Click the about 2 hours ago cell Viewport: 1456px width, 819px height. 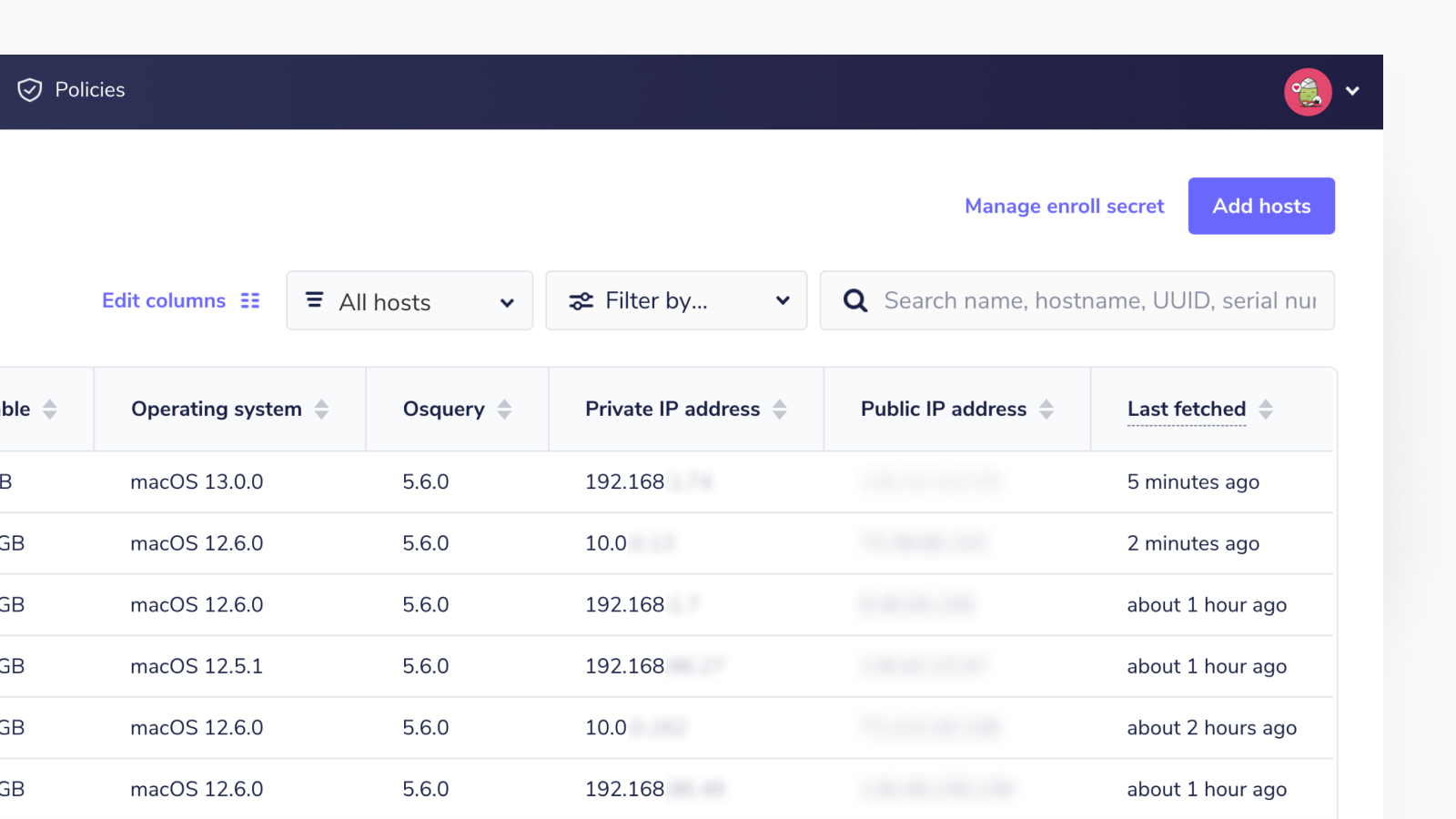(1212, 728)
